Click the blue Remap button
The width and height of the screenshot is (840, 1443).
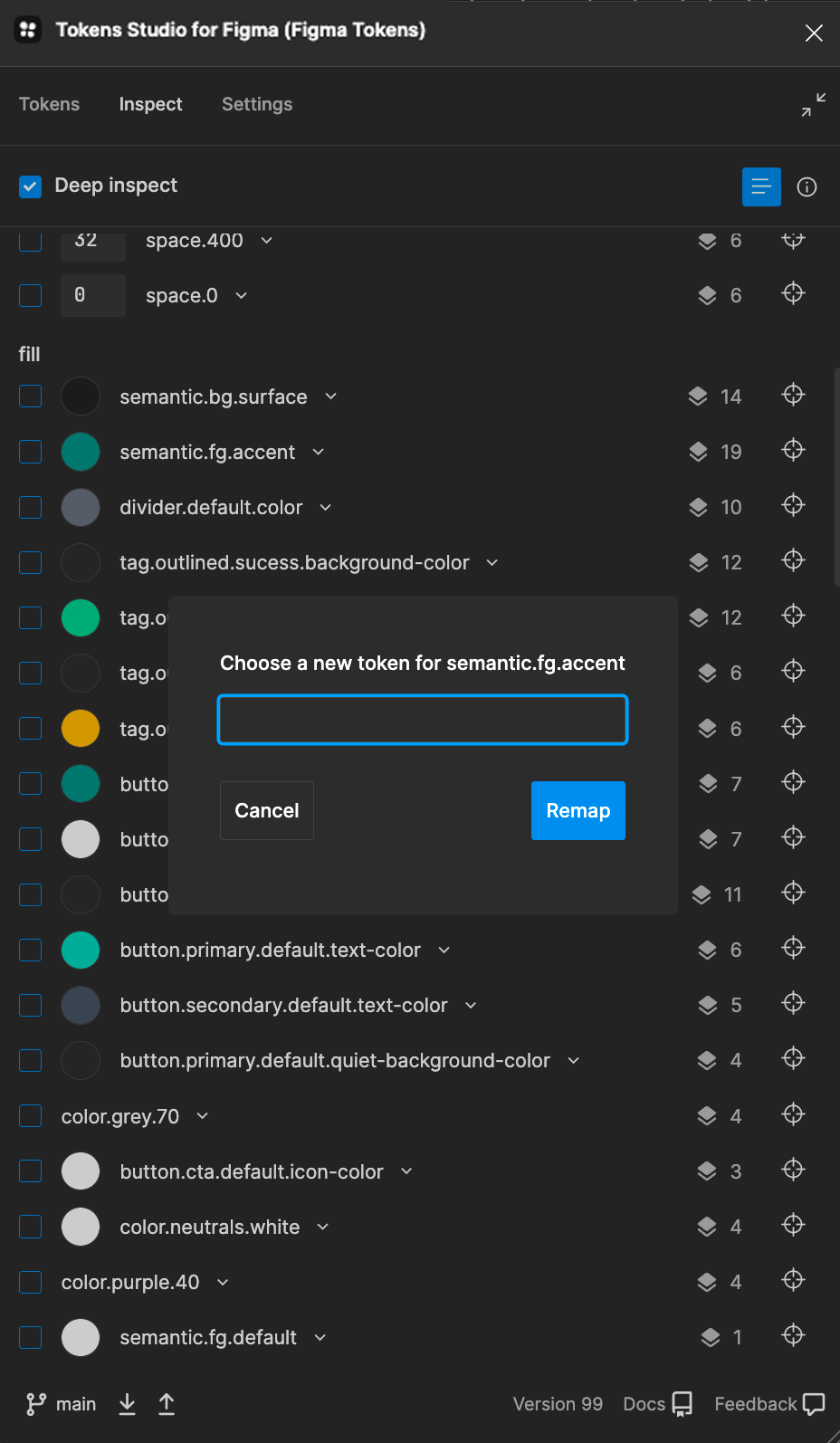(578, 810)
